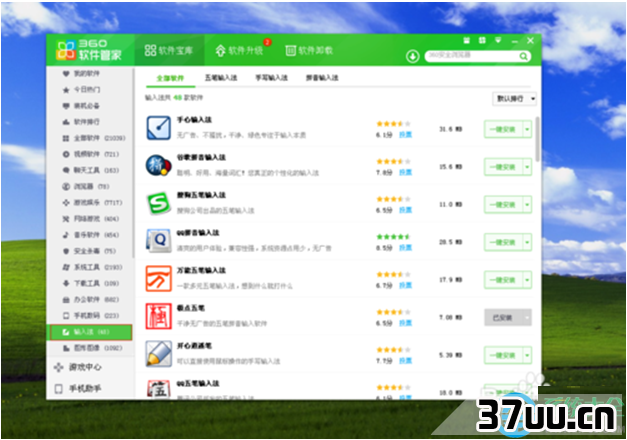Click 一键安装 for QQ拼音输入法
Screen dimensions: 627x440
pos(503,242)
